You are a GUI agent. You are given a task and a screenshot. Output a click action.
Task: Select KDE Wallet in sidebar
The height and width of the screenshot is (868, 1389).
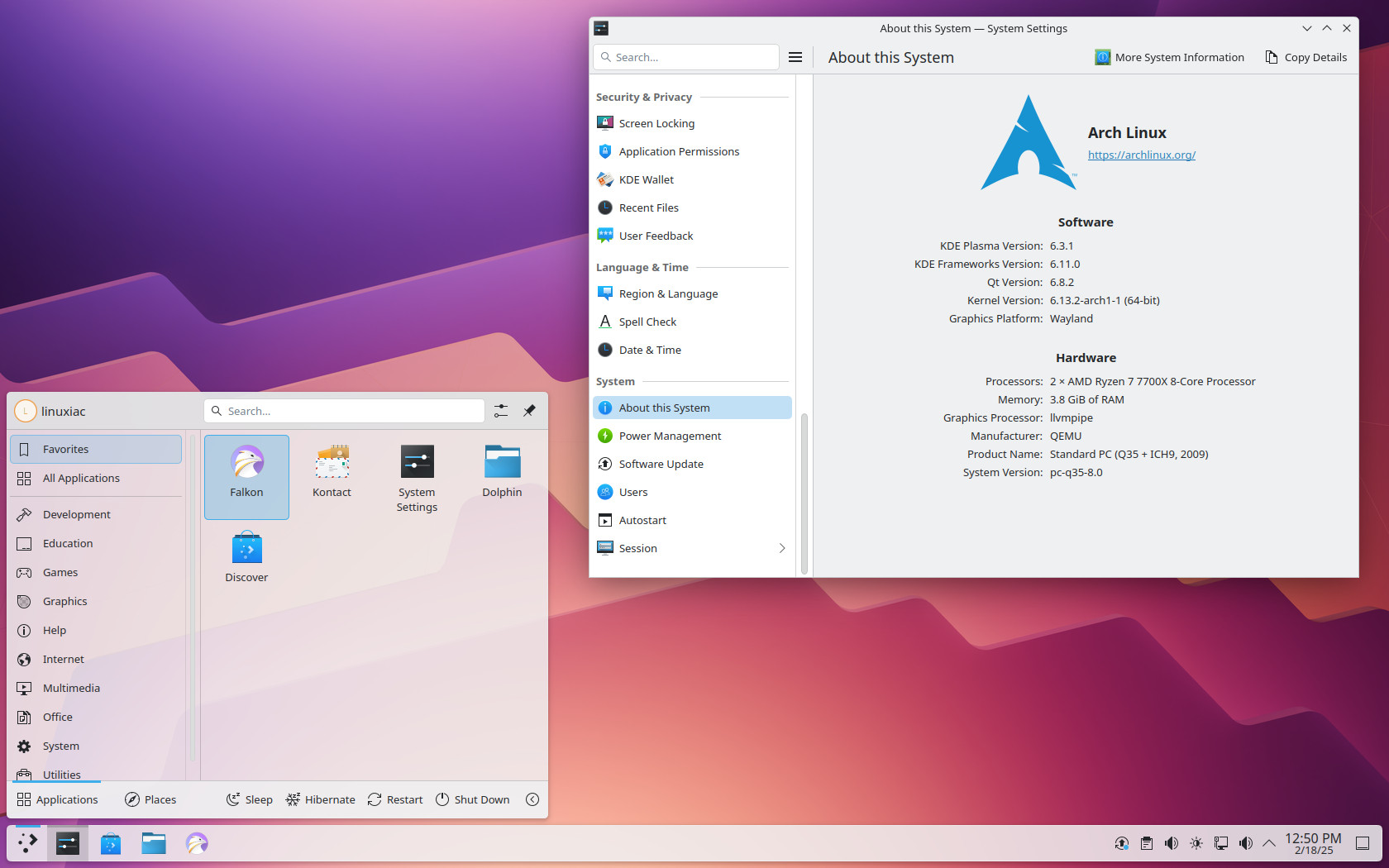point(692,179)
